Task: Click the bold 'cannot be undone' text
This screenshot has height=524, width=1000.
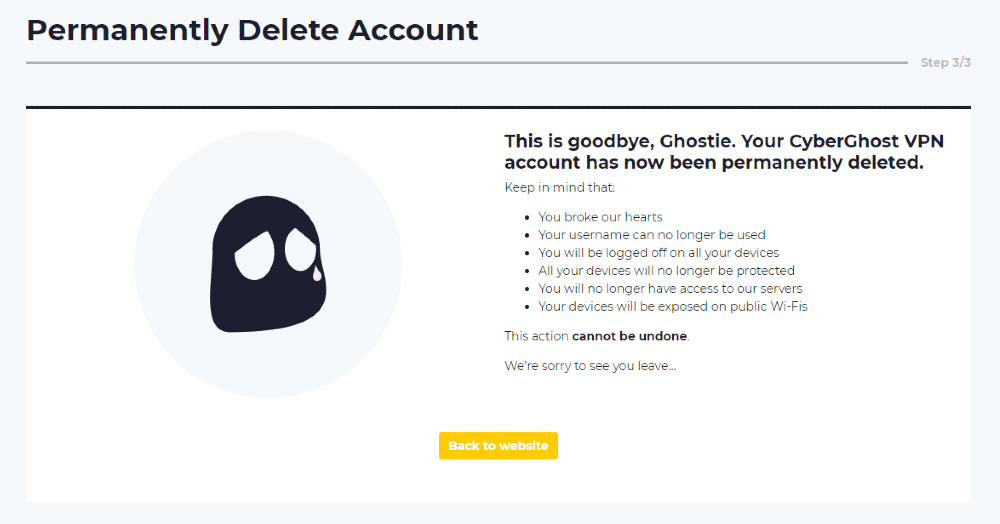Action: pos(629,336)
